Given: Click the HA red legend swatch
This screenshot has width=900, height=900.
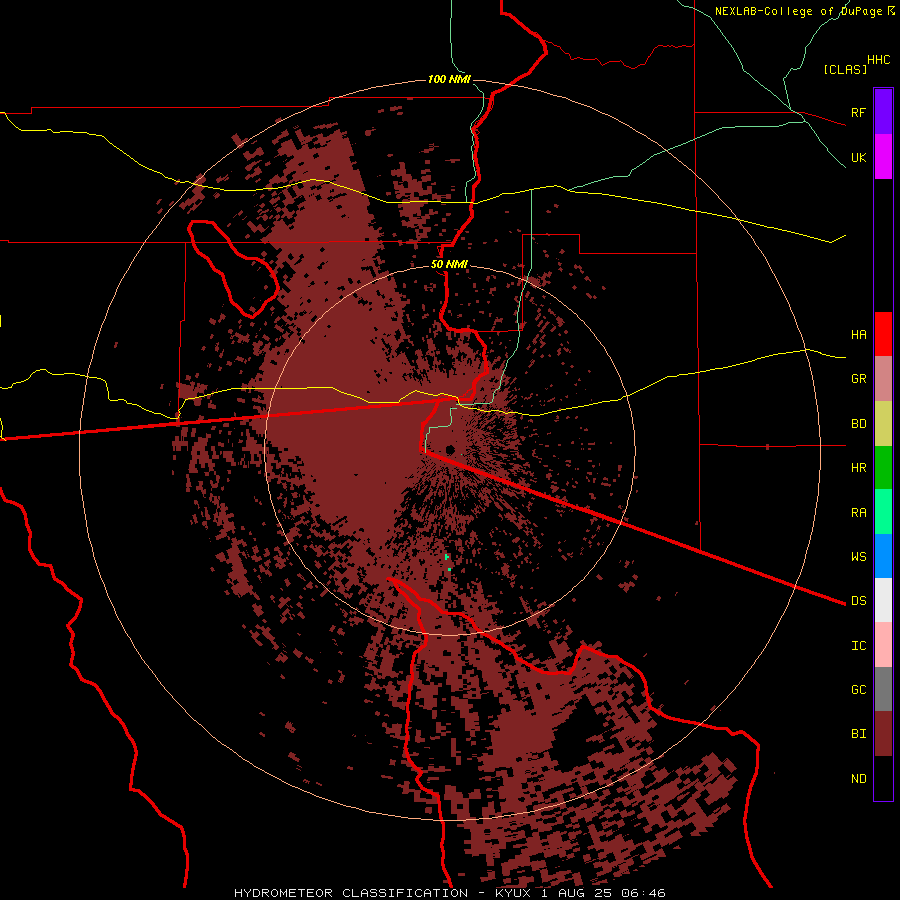Looking at the screenshot, I should [x=883, y=334].
